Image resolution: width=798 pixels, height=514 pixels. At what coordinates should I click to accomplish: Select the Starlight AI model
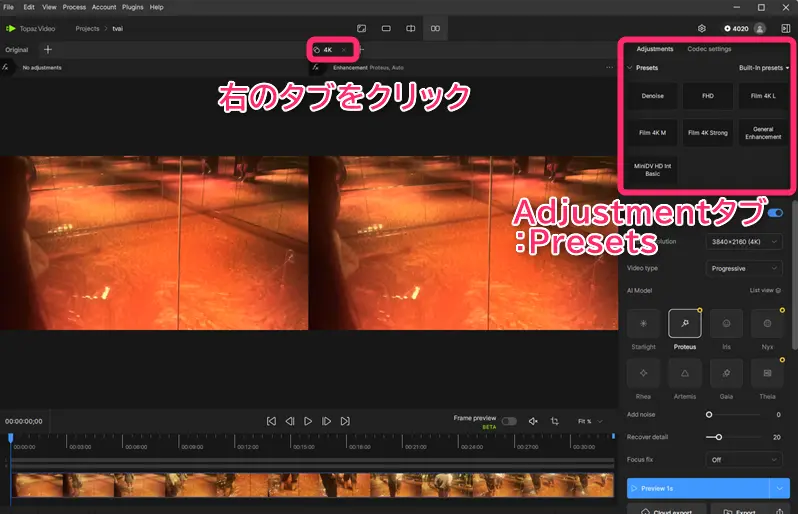[643, 324]
